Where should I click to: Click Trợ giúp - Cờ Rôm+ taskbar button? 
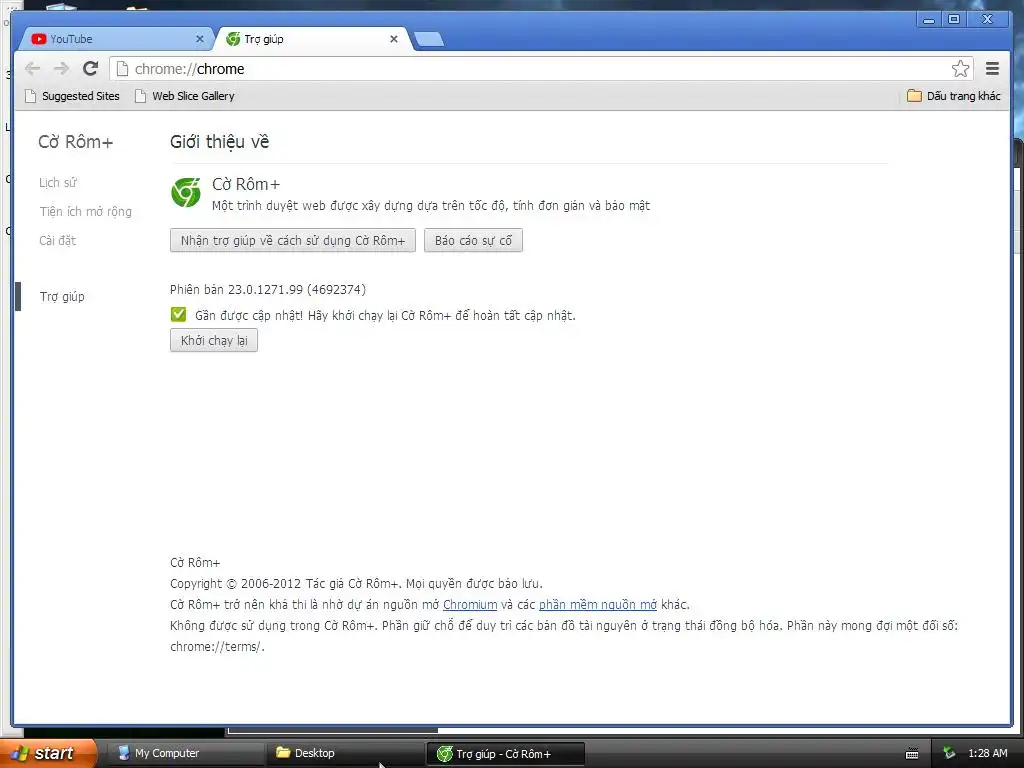(505, 754)
